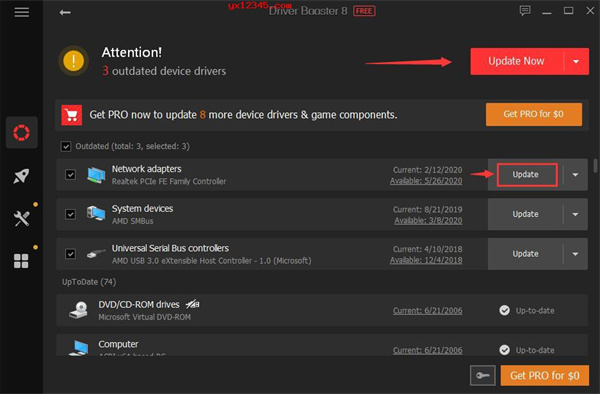Click the key license icon button
The width and height of the screenshot is (600, 394).
click(483, 375)
